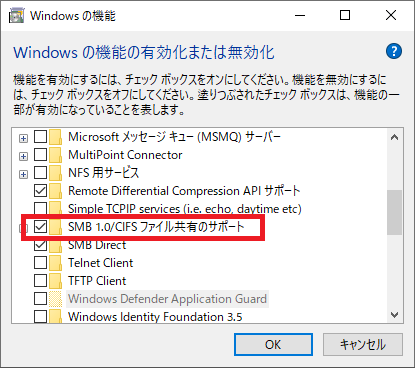This screenshot has height=368, width=415.
Task: Minimize the Windows の機能 window
Action: pyautogui.click(x=300, y=15)
